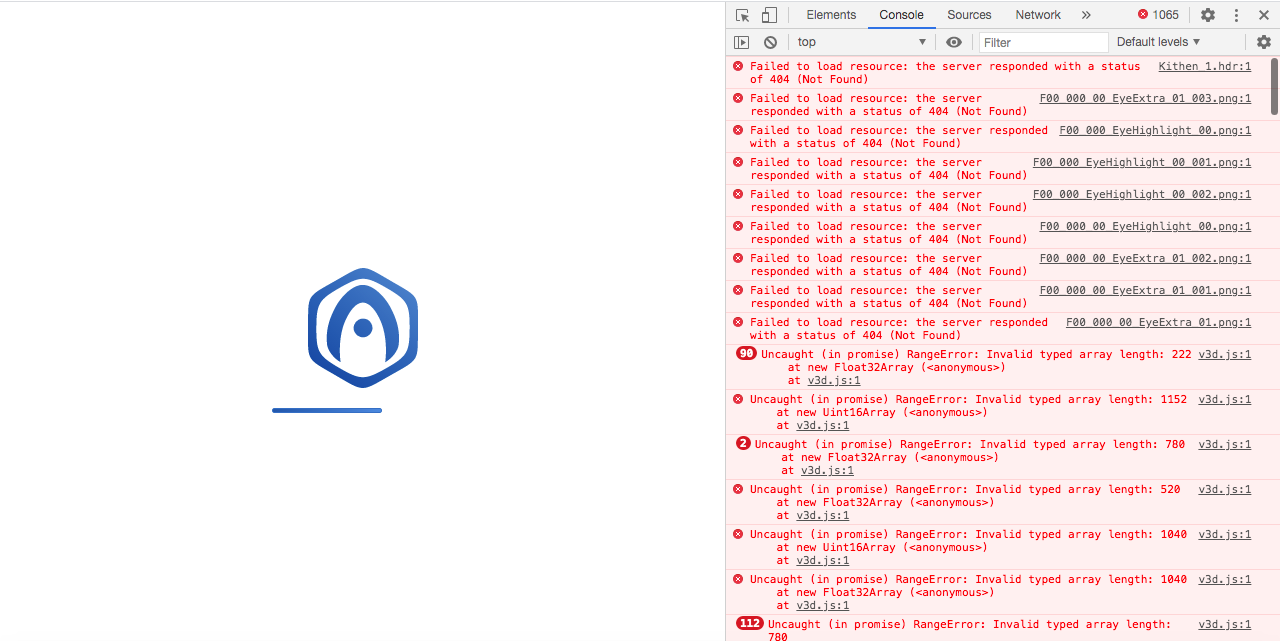Select the Invalid typed array length: 520 message
This screenshot has width=1280, height=641.
[965, 489]
